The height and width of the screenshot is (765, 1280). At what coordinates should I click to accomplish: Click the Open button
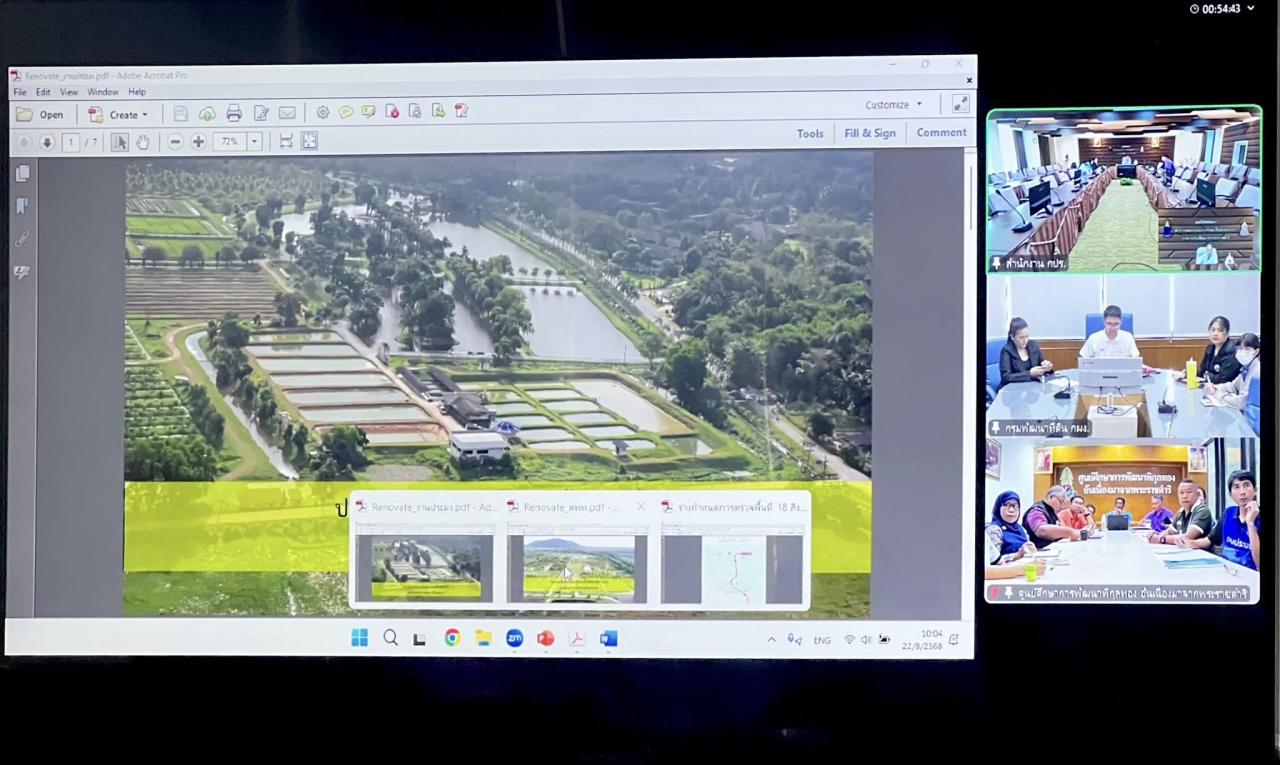click(x=41, y=114)
